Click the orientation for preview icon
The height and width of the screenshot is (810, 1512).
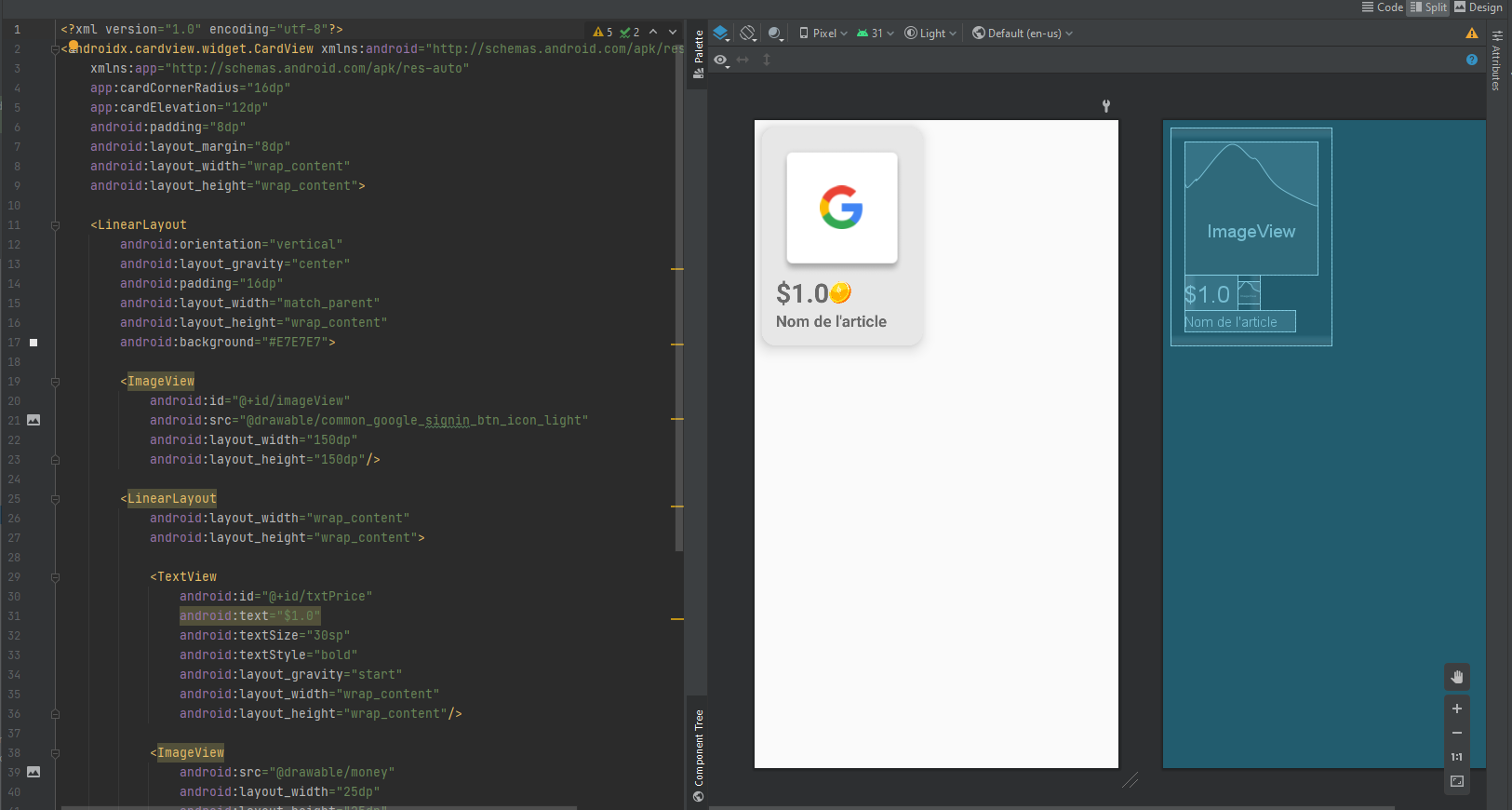[748, 34]
